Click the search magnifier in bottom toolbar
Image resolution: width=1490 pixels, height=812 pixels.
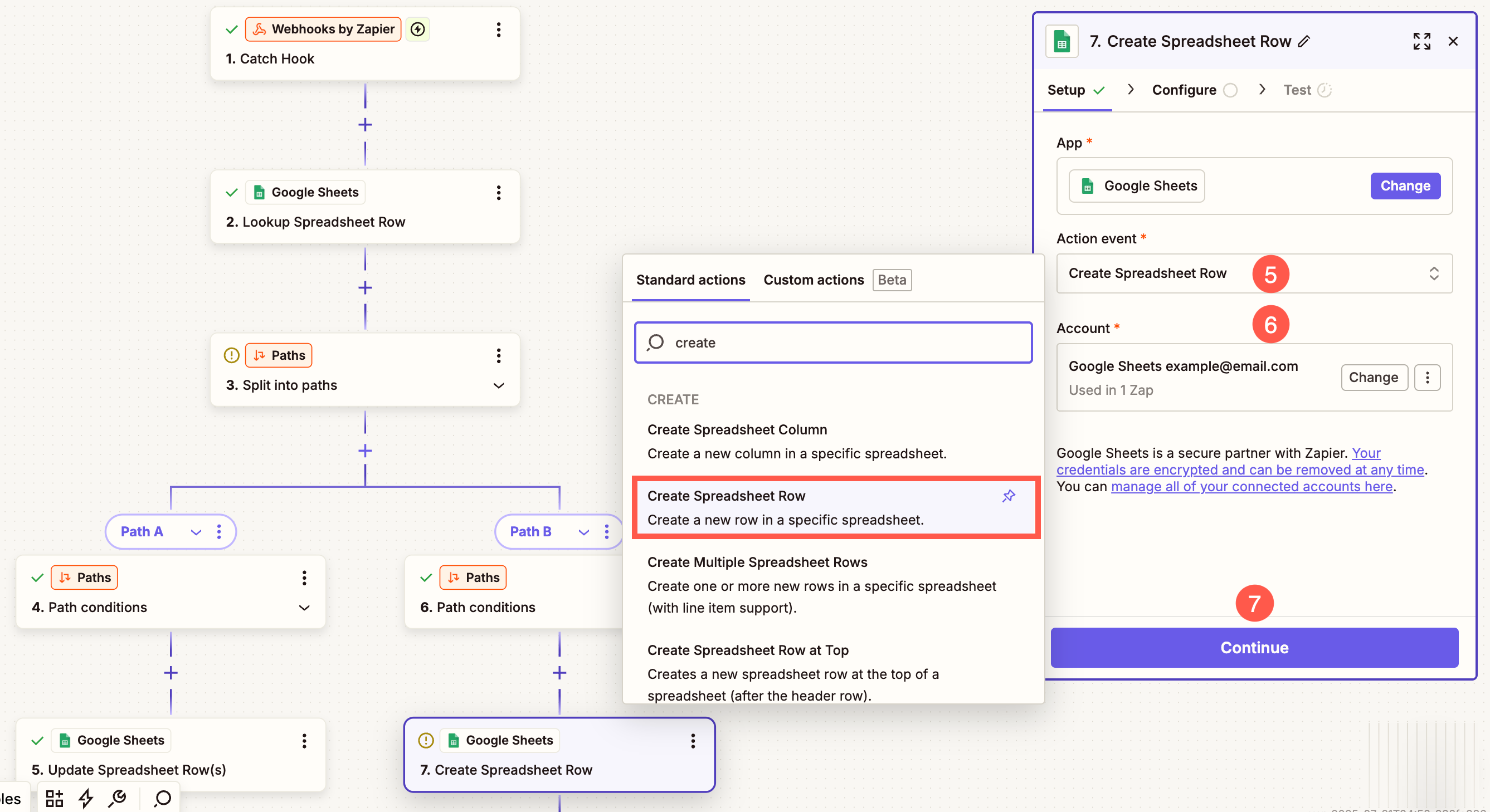tap(163, 798)
